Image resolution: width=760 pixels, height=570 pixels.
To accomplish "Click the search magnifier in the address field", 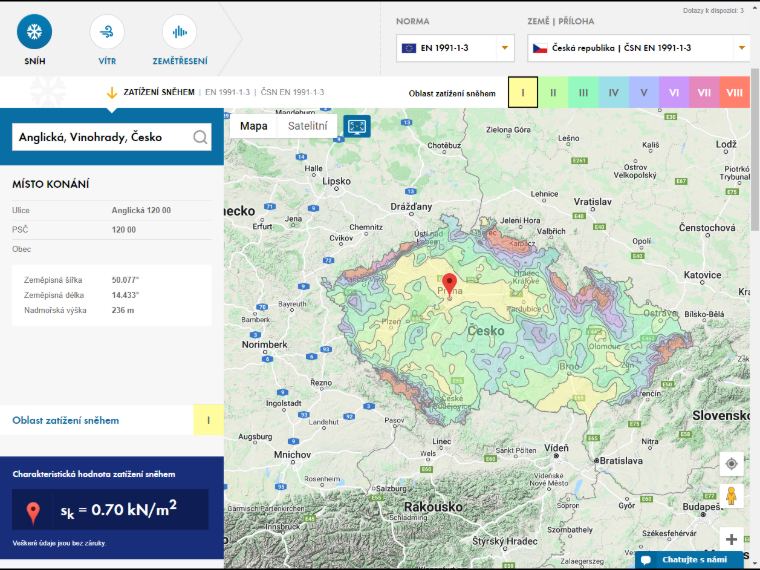I will (200, 137).
